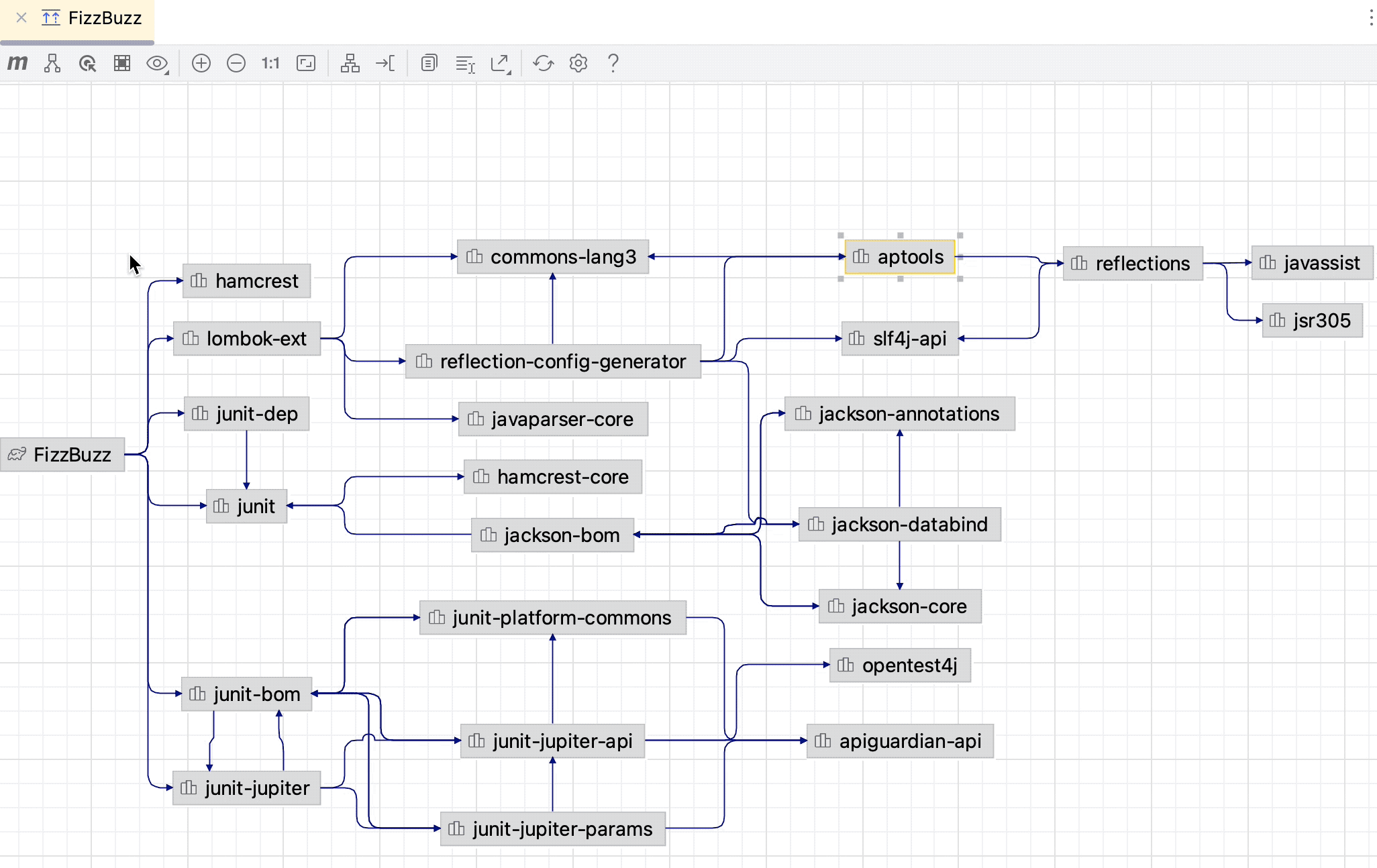Image resolution: width=1377 pixels, height=868 pixels.
Task: Open the three-dot overflow menu
Action: tap(1370, 18)
